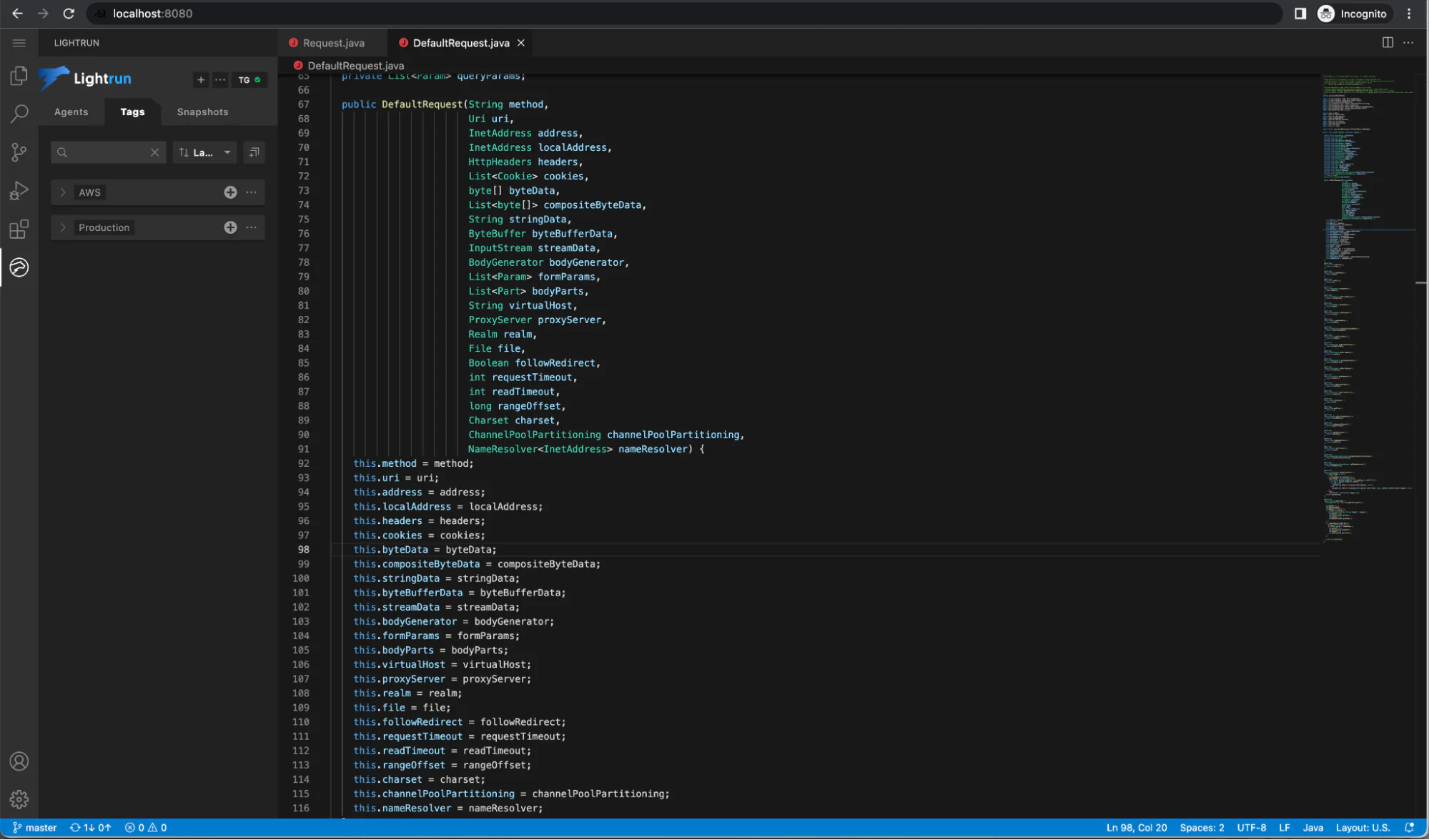
Task: Click the TG connection status badge
Action: (249, 79)
